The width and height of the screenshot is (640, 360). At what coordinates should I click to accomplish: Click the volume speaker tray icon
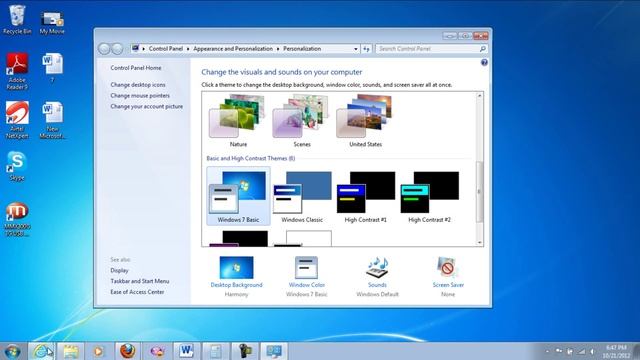click(592, 351)
